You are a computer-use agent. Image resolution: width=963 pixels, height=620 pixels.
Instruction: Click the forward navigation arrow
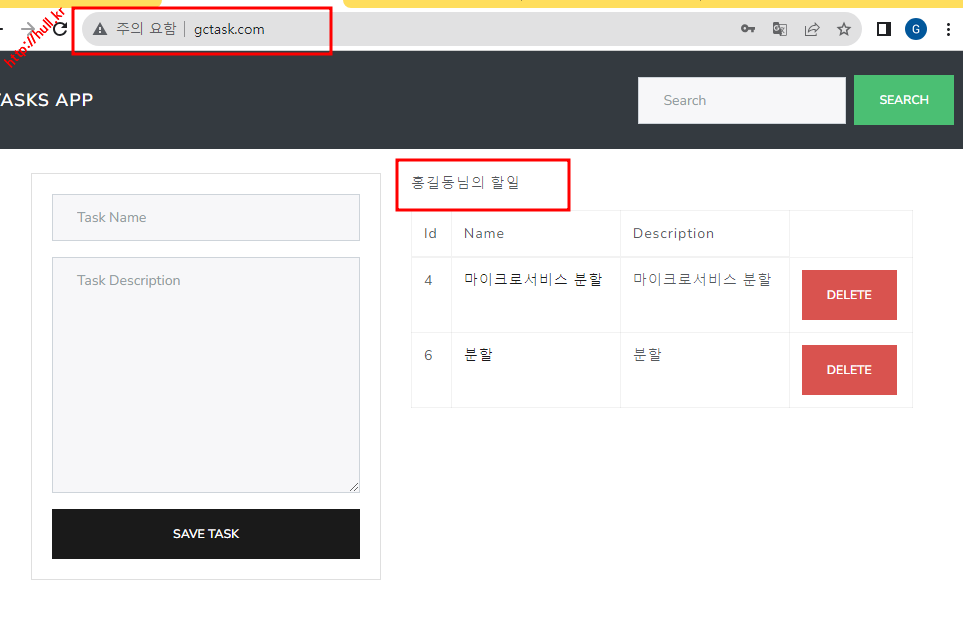tap(29, 29)
